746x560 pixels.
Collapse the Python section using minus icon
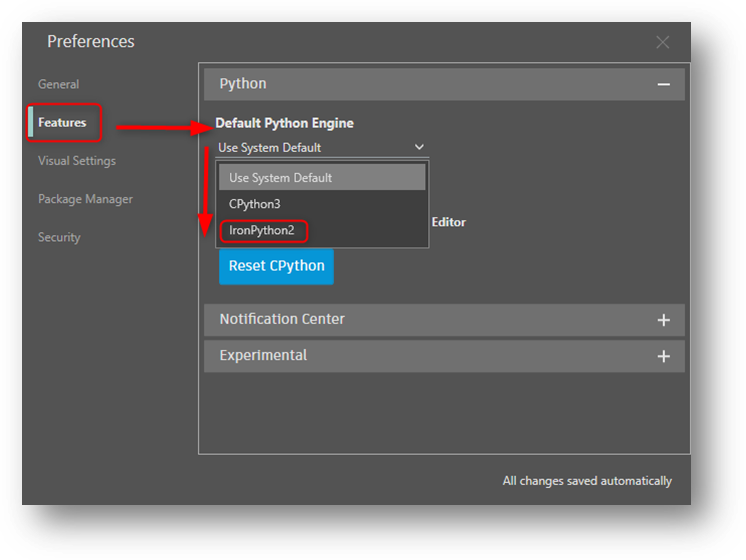pos(663,85)
